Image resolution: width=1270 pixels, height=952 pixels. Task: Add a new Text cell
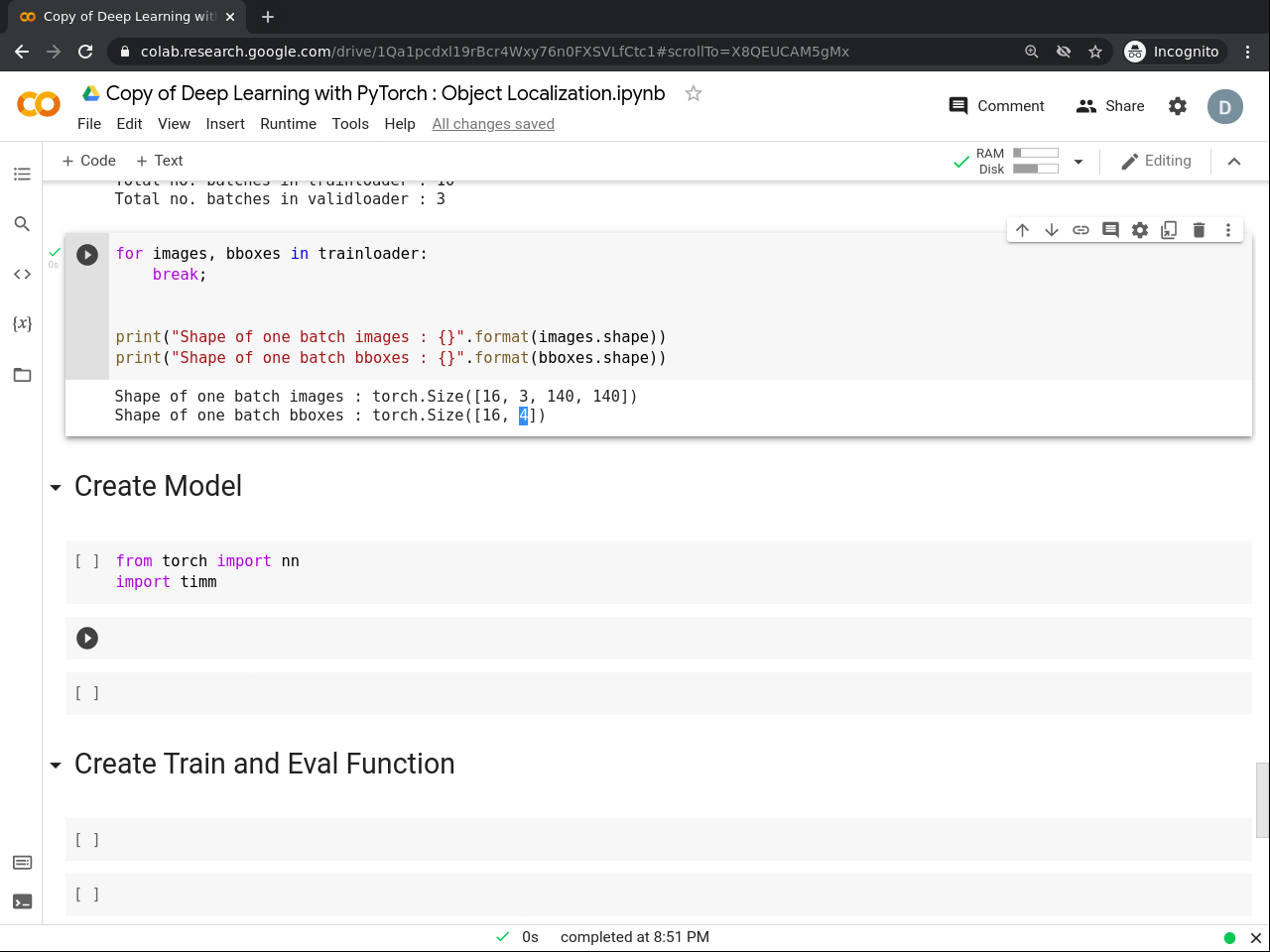(x=159, y=161)
